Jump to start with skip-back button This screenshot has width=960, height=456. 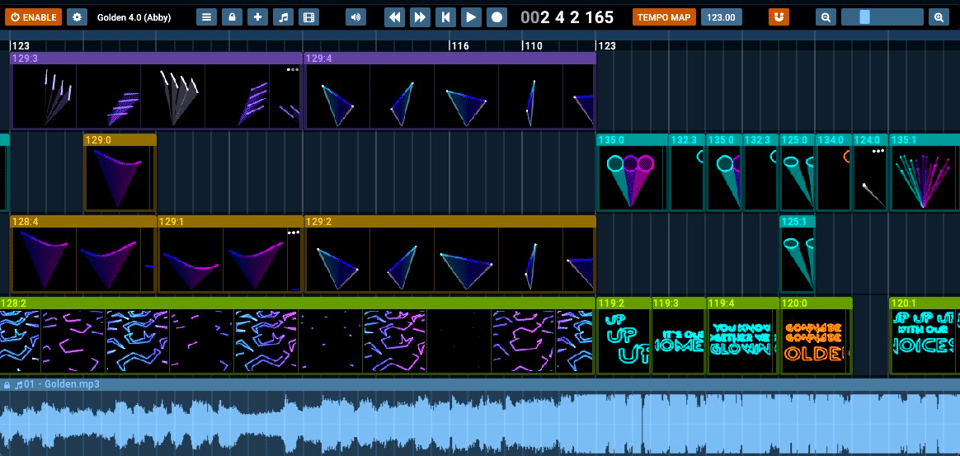445,17
